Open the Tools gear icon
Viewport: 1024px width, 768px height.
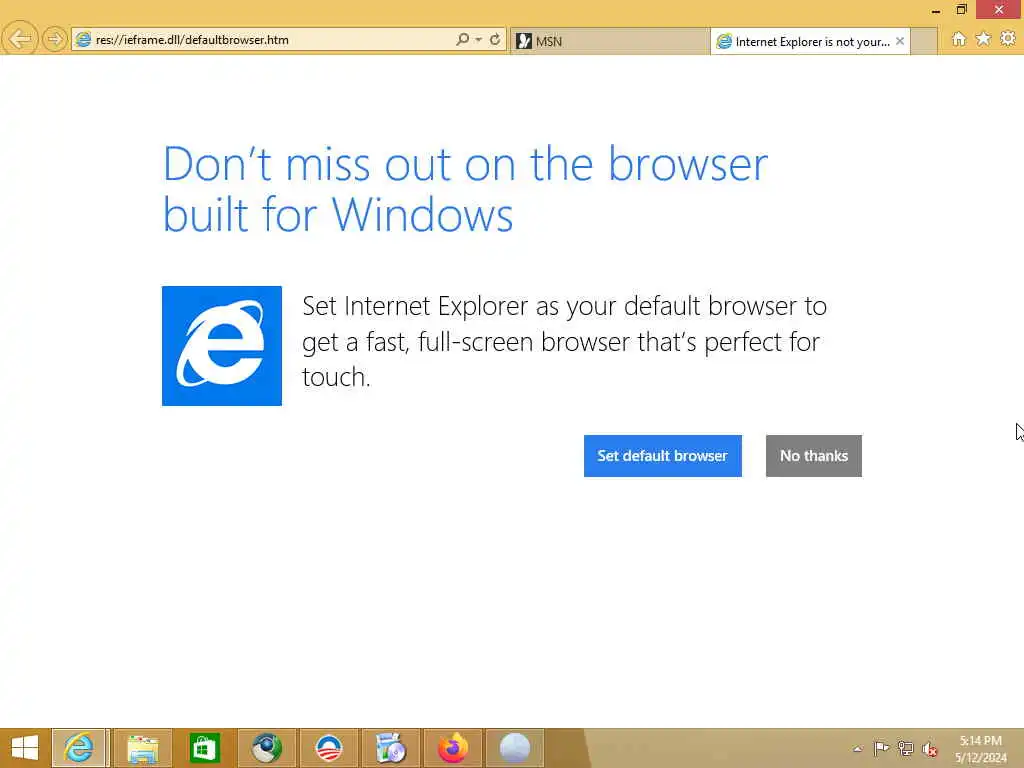(1008, 39)
